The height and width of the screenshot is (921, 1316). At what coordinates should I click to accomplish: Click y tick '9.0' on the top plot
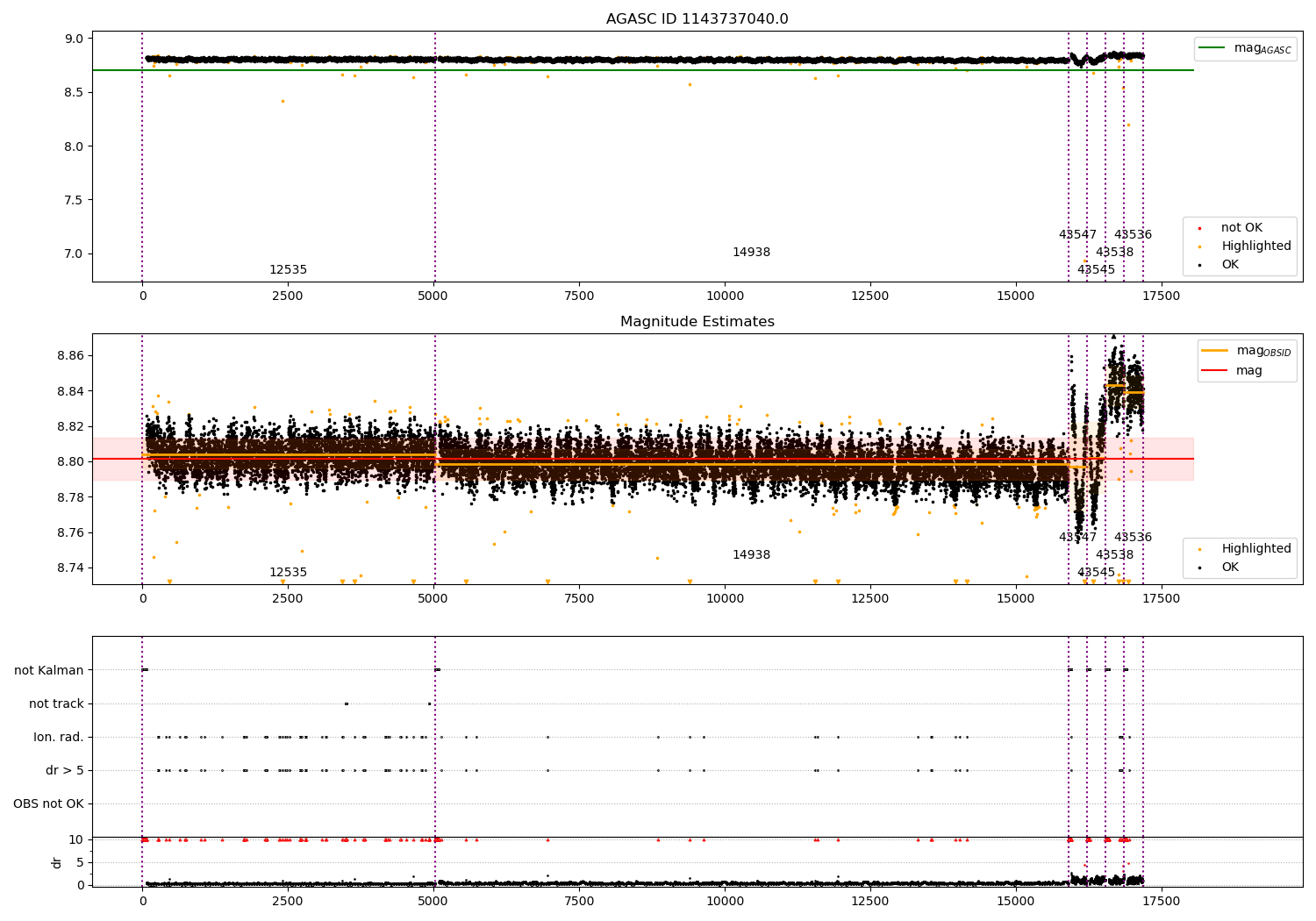74,39
